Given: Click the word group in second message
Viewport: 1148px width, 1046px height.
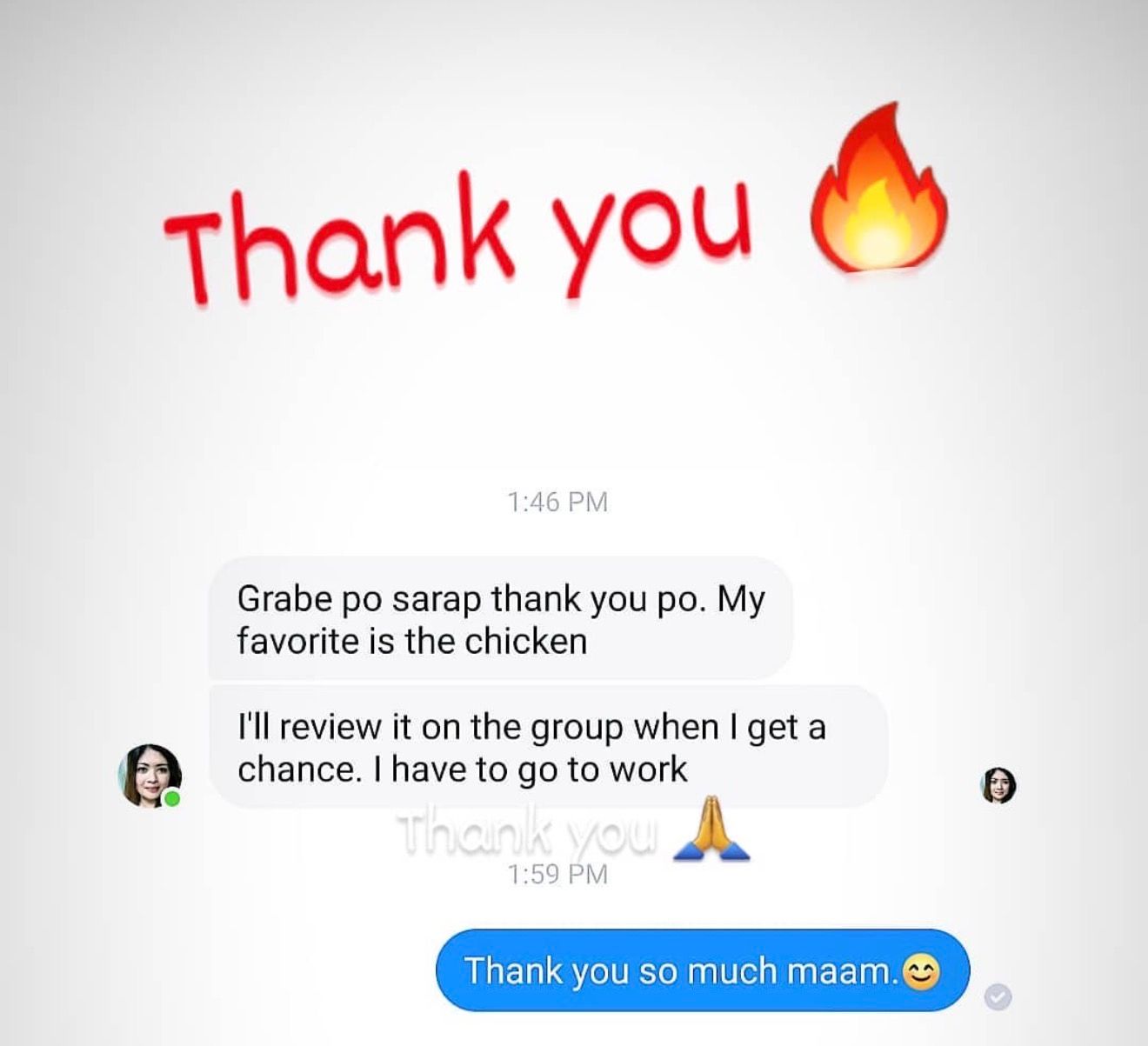Looking at the screenshot, I should click(577, 729).
